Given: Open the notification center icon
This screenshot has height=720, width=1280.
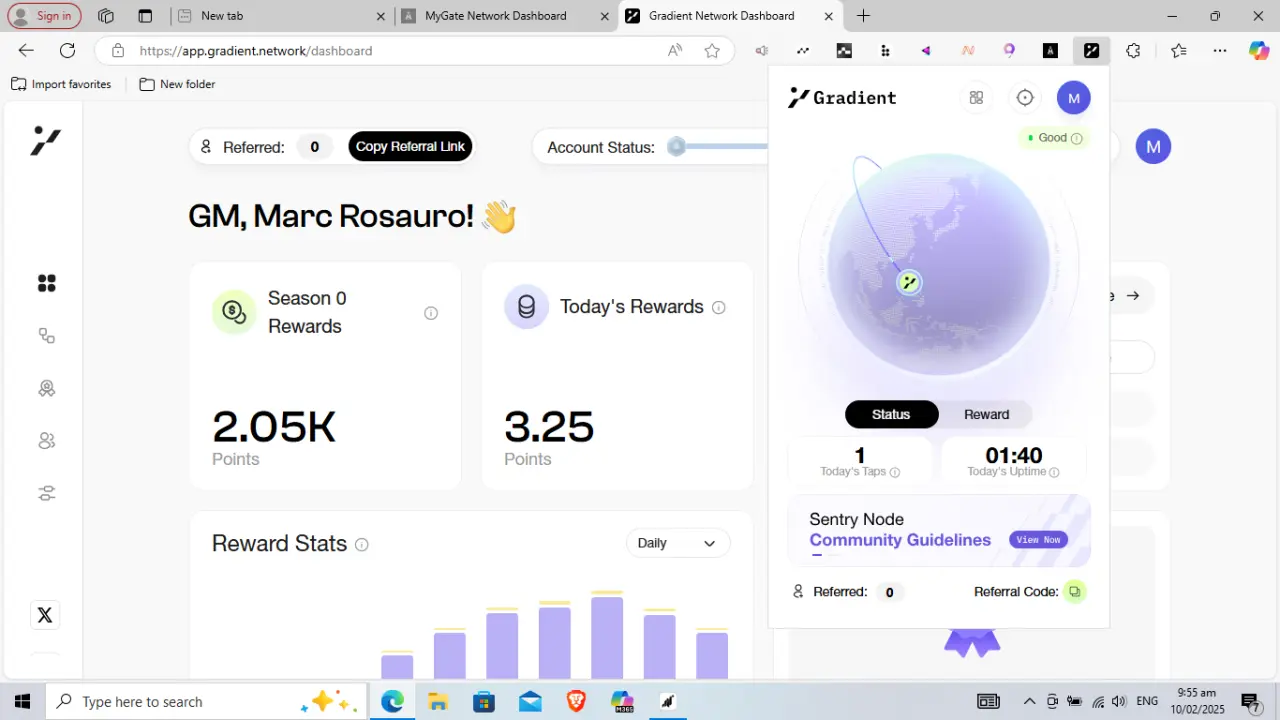Looking at the screenshot, I should point(1250,702).
